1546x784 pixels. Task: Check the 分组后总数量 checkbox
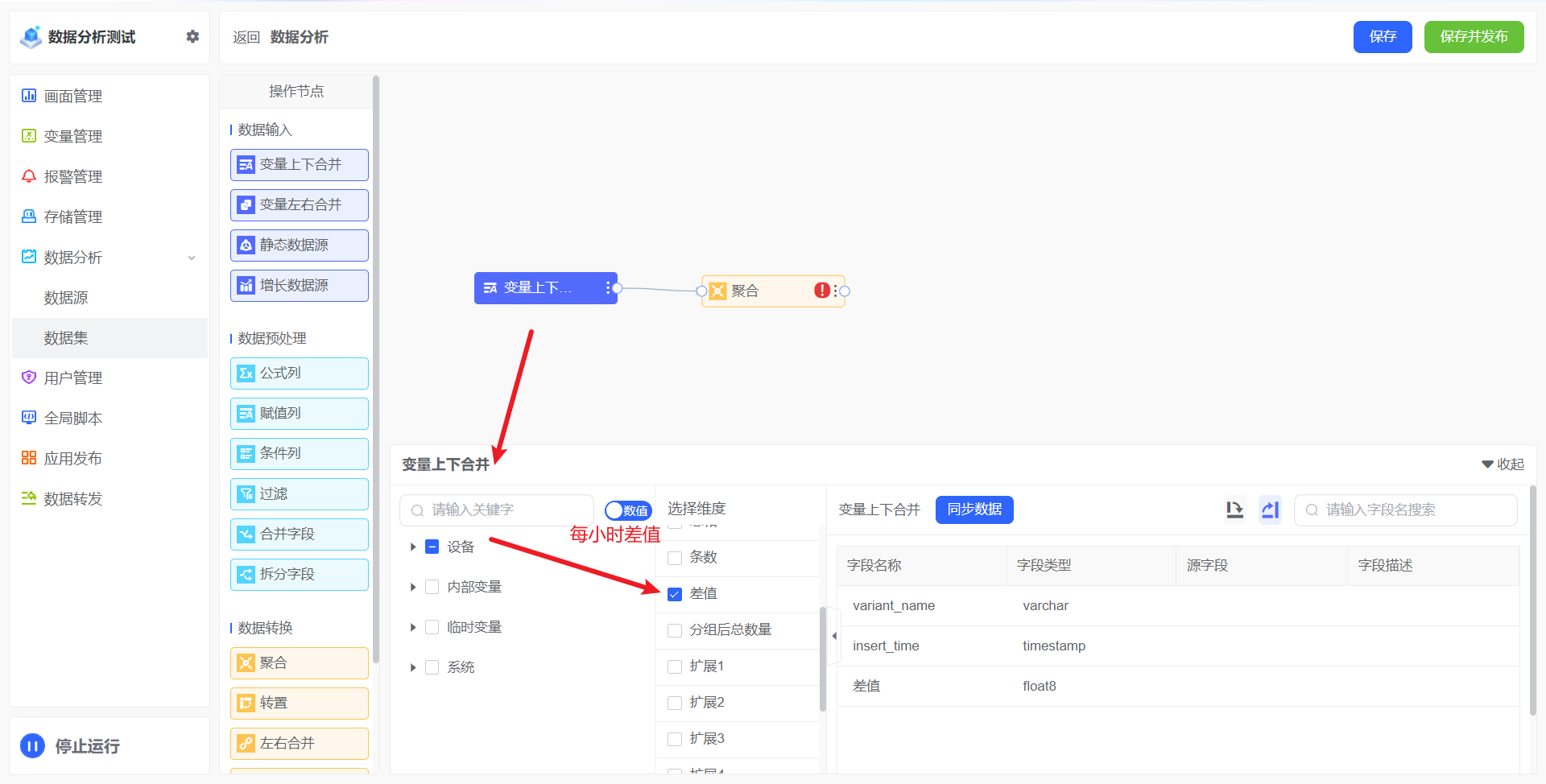674,629
